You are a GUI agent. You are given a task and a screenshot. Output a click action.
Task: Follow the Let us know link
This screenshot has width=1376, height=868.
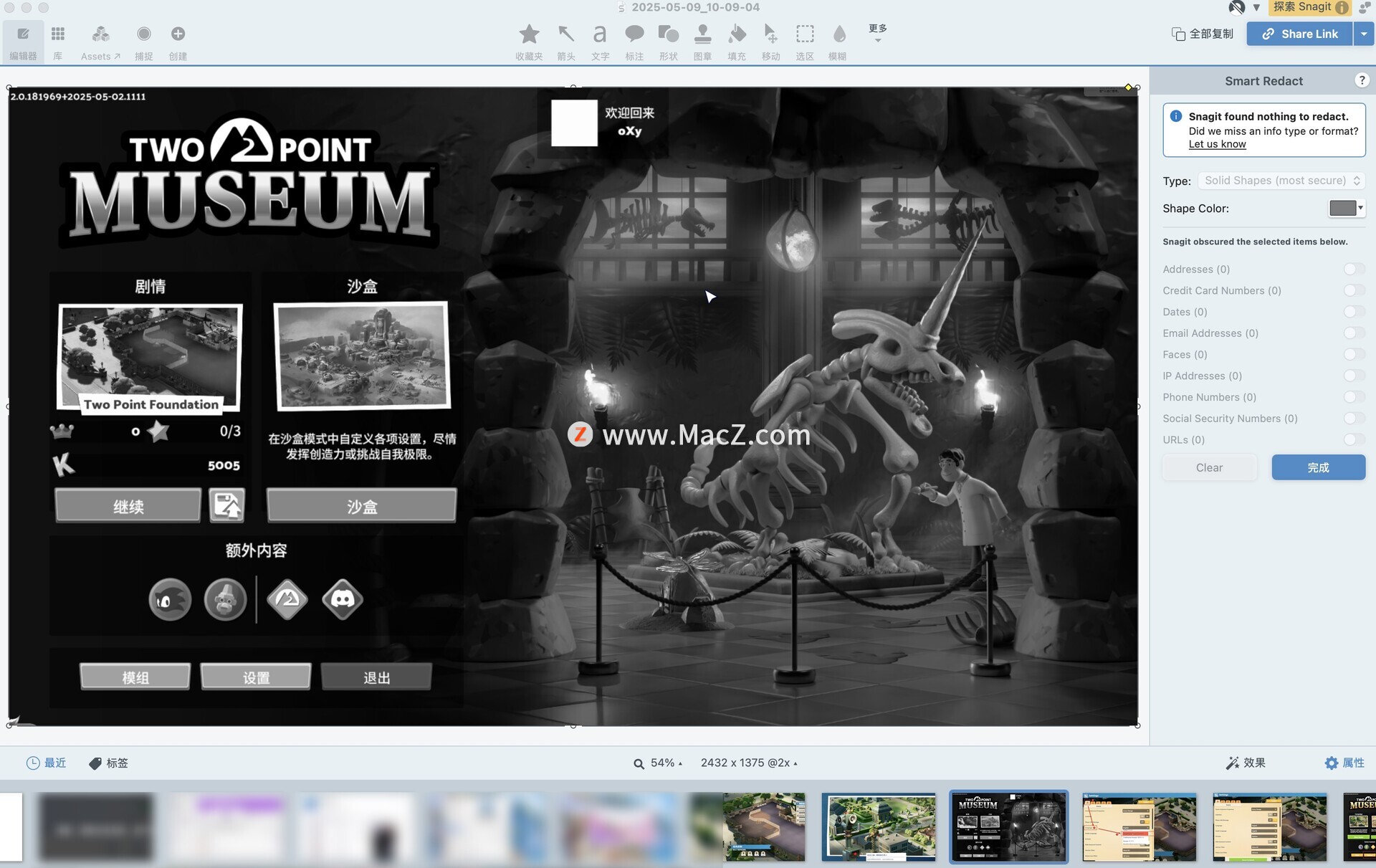coord(1217,144)
